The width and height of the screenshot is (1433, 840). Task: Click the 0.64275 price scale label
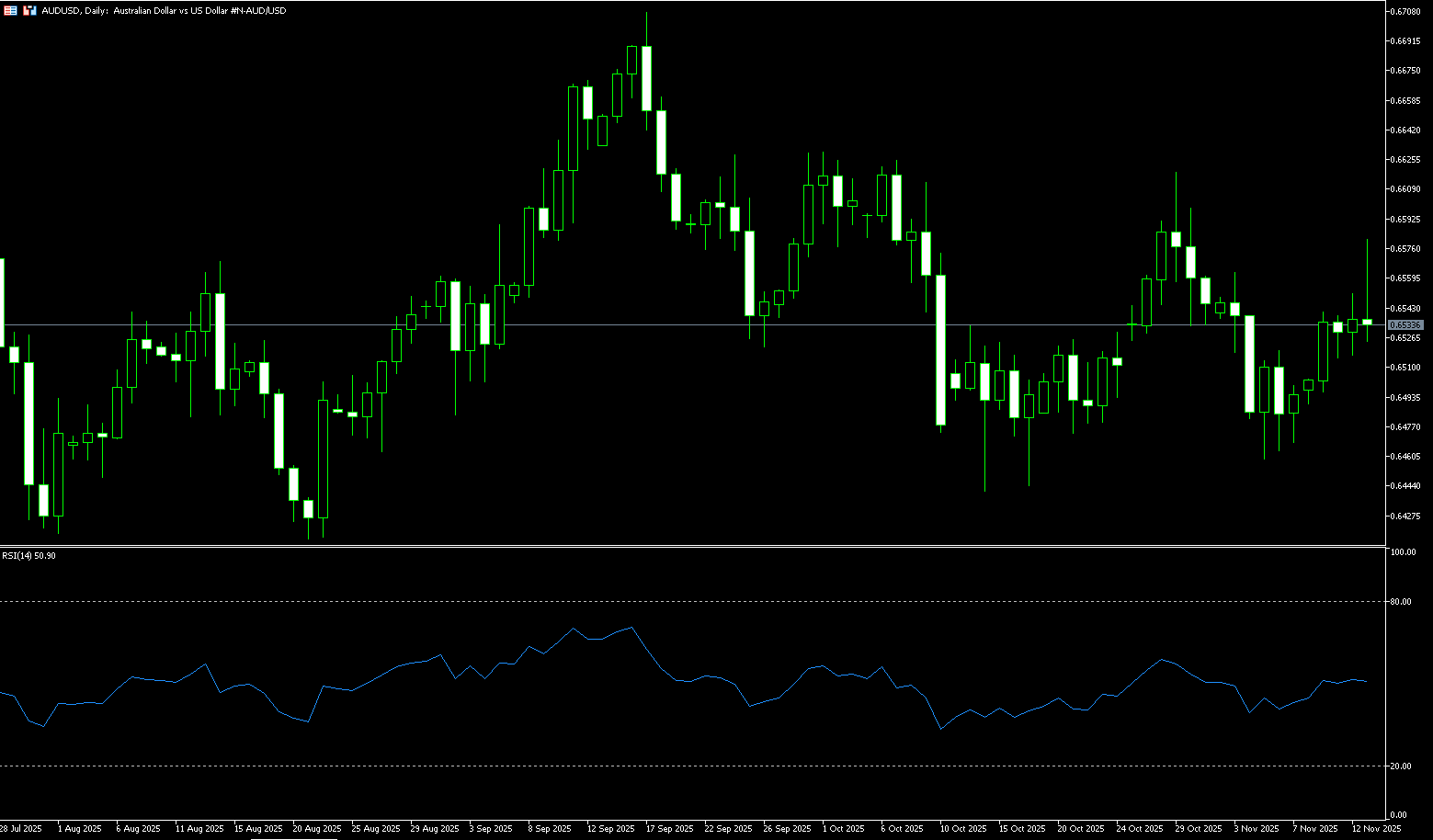1405,516
